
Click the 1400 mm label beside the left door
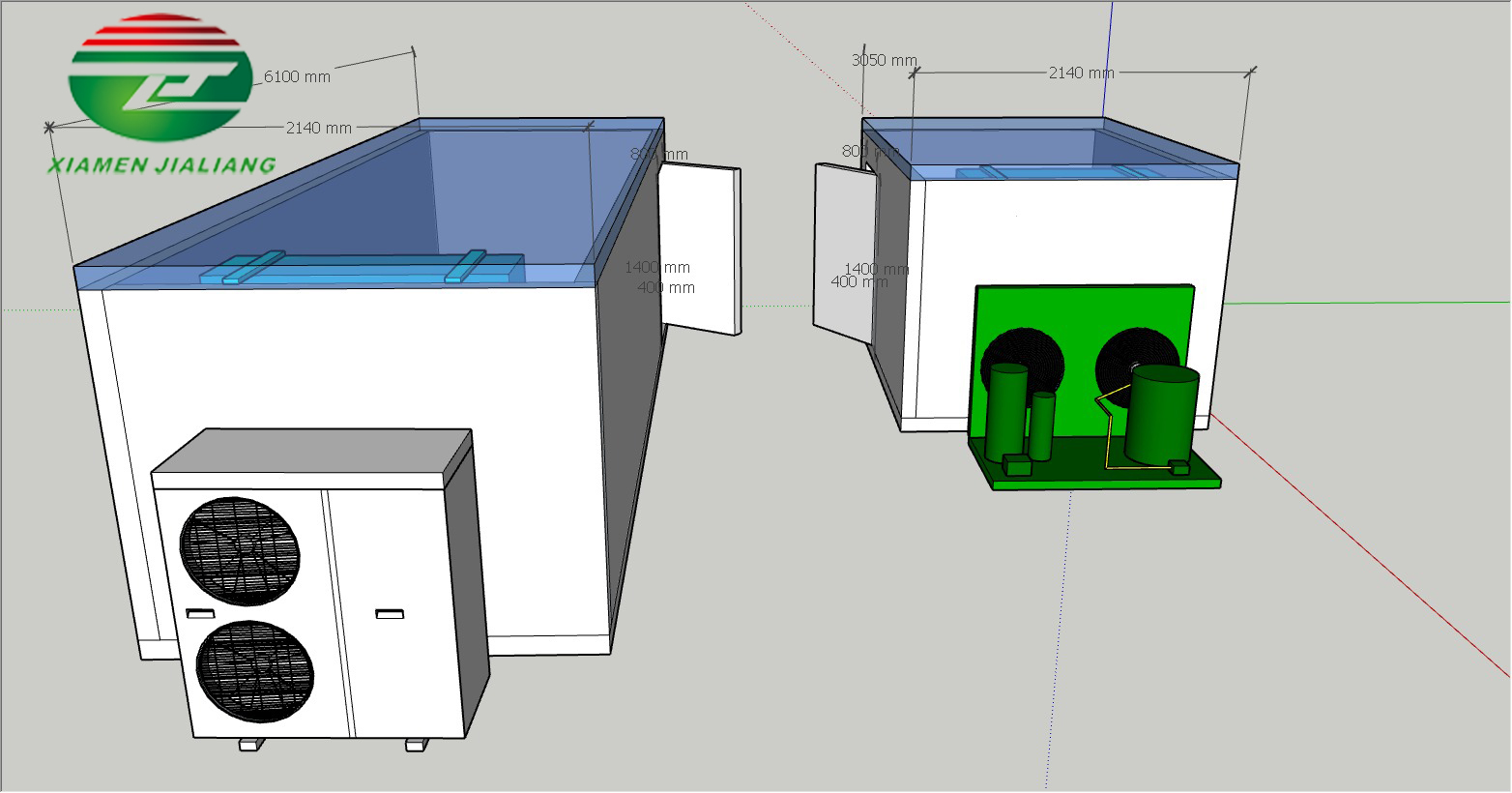[656, 268]
